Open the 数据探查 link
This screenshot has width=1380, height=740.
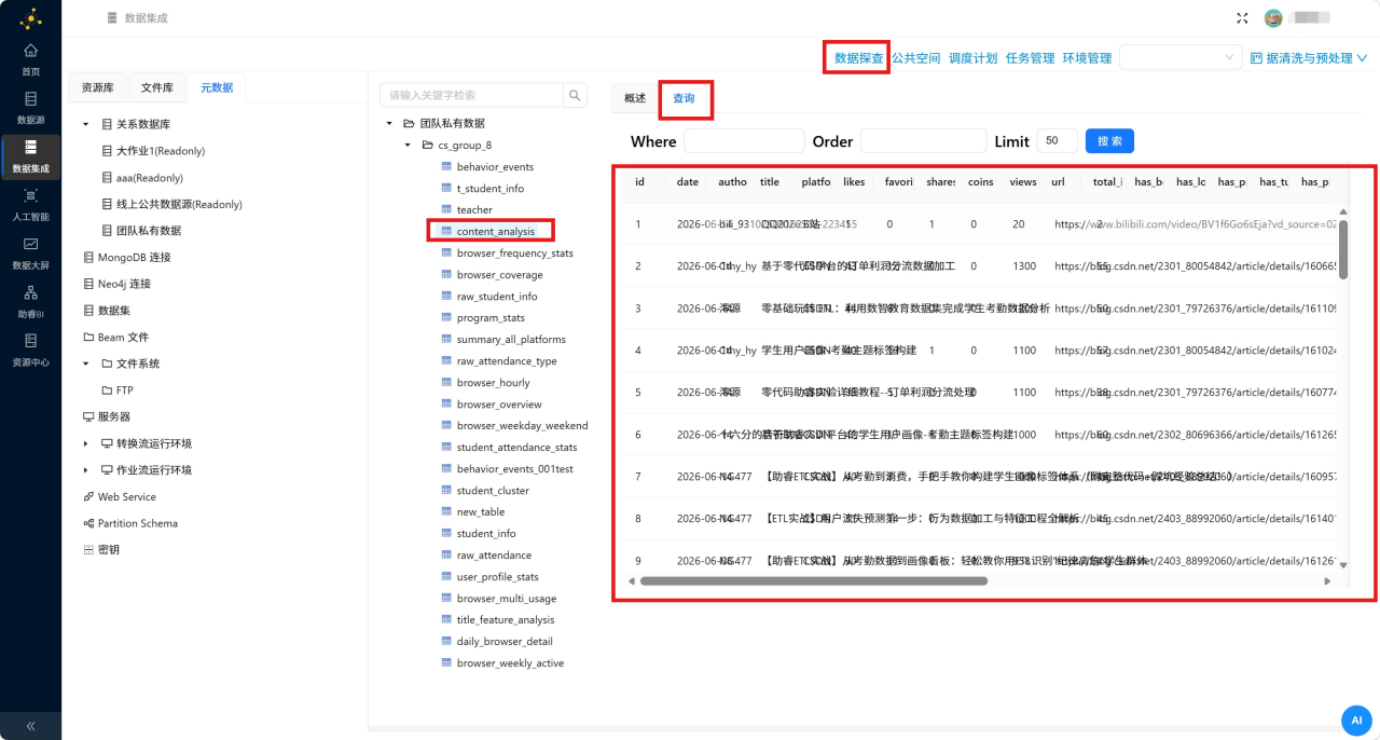click(x=859, y=58)
